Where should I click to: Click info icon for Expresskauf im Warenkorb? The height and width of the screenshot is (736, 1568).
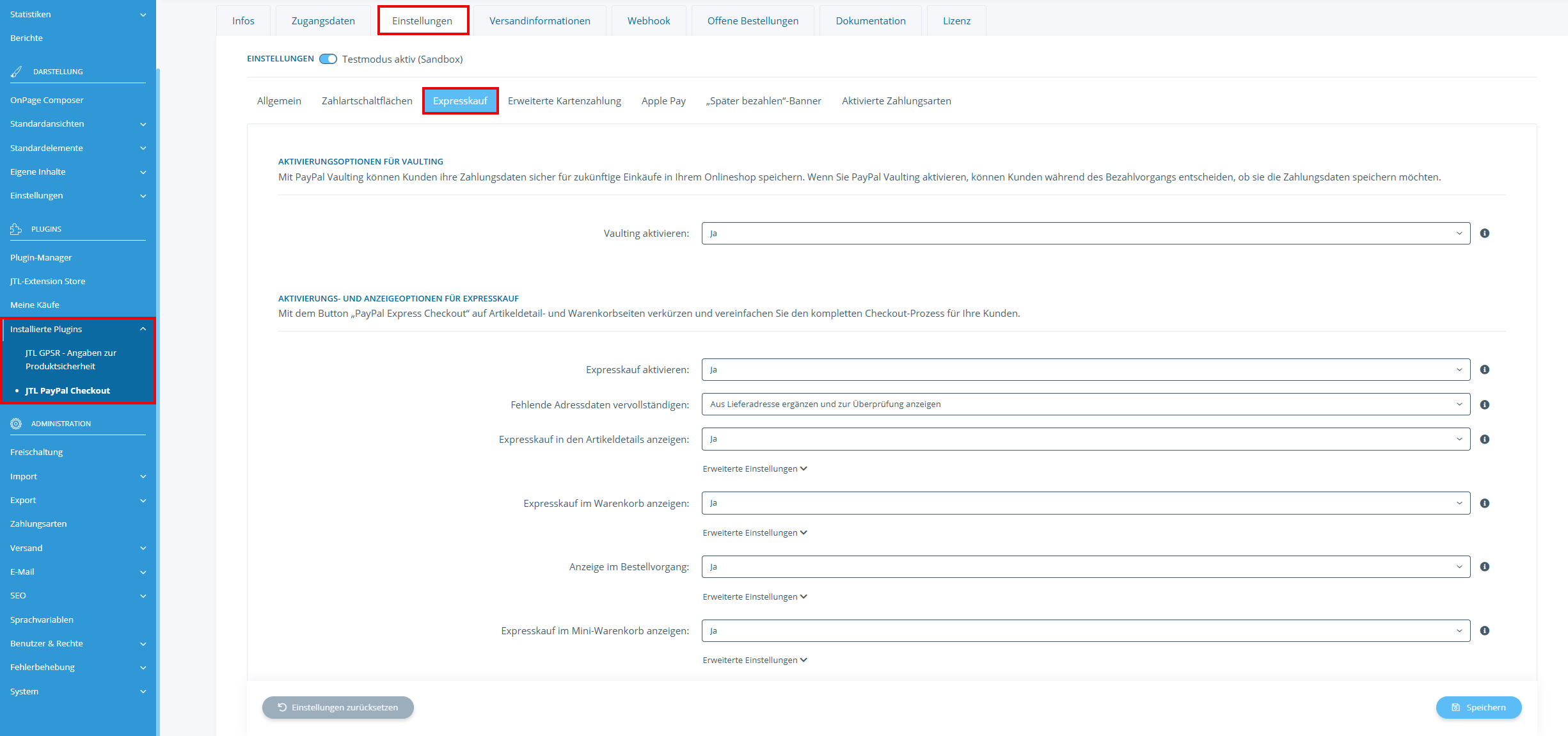[1484, 503]
